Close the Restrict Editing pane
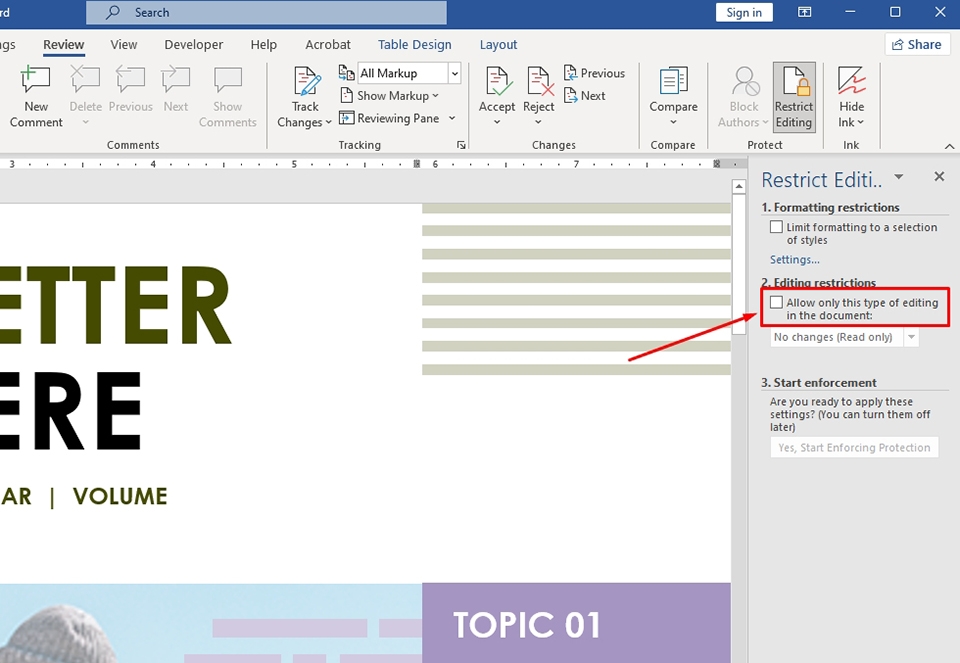 click(x=939, y=177)
